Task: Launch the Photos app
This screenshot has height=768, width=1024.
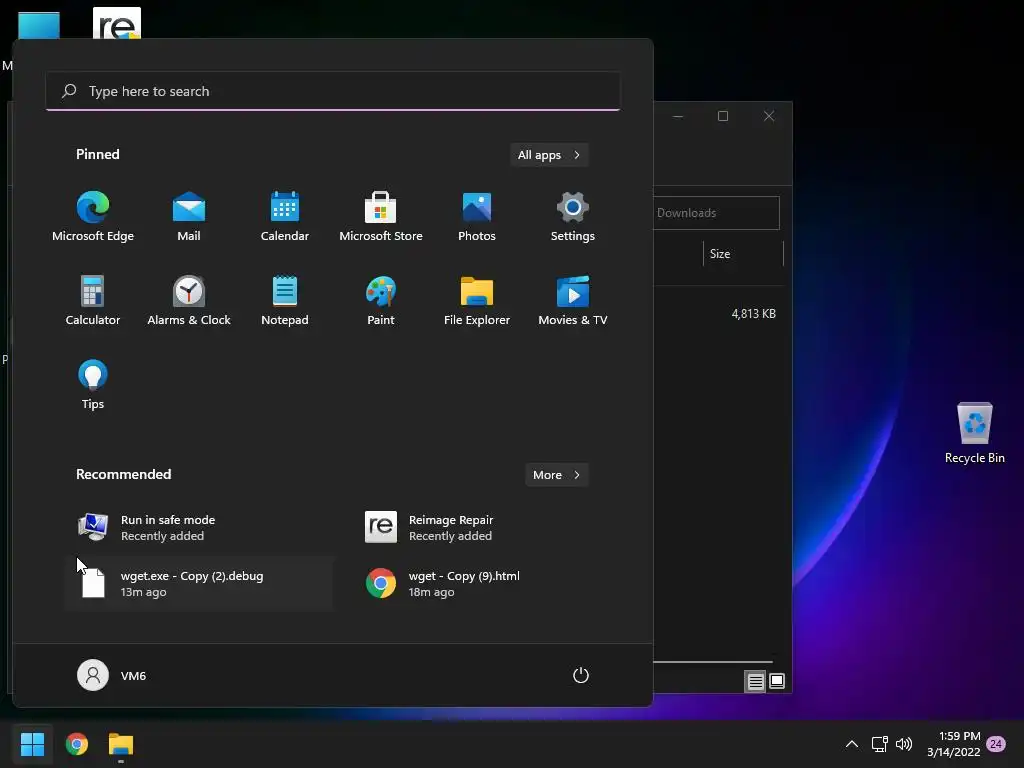Action: click(477, 217)
